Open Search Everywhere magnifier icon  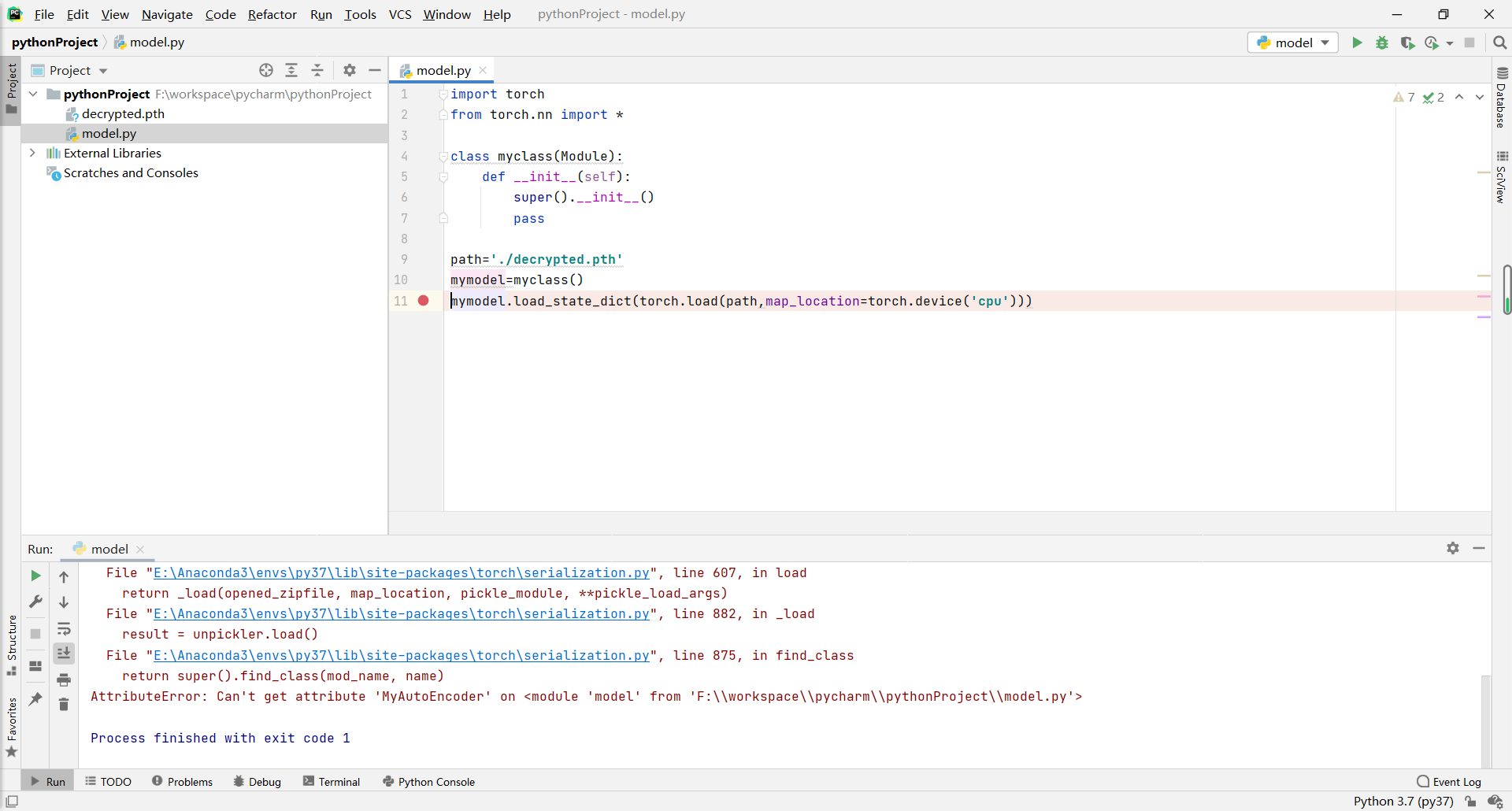(1499, 43)
